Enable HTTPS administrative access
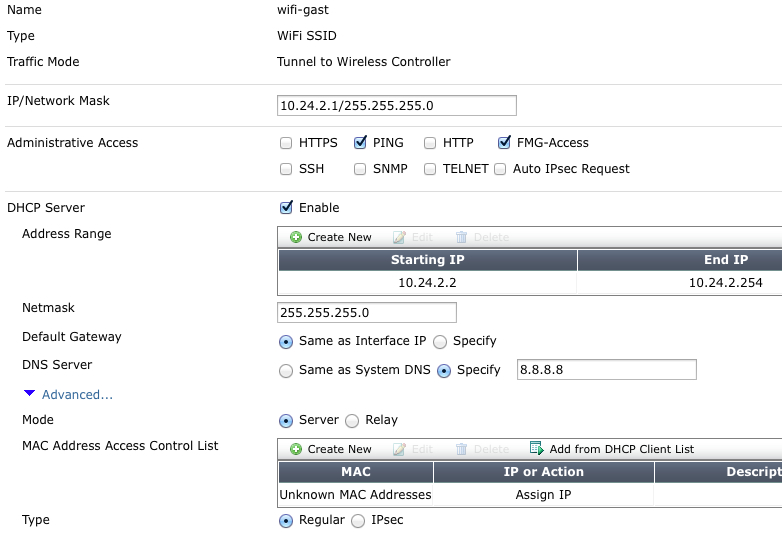The height and width of the screenshot is (533, 782). [x=287, y=143]
